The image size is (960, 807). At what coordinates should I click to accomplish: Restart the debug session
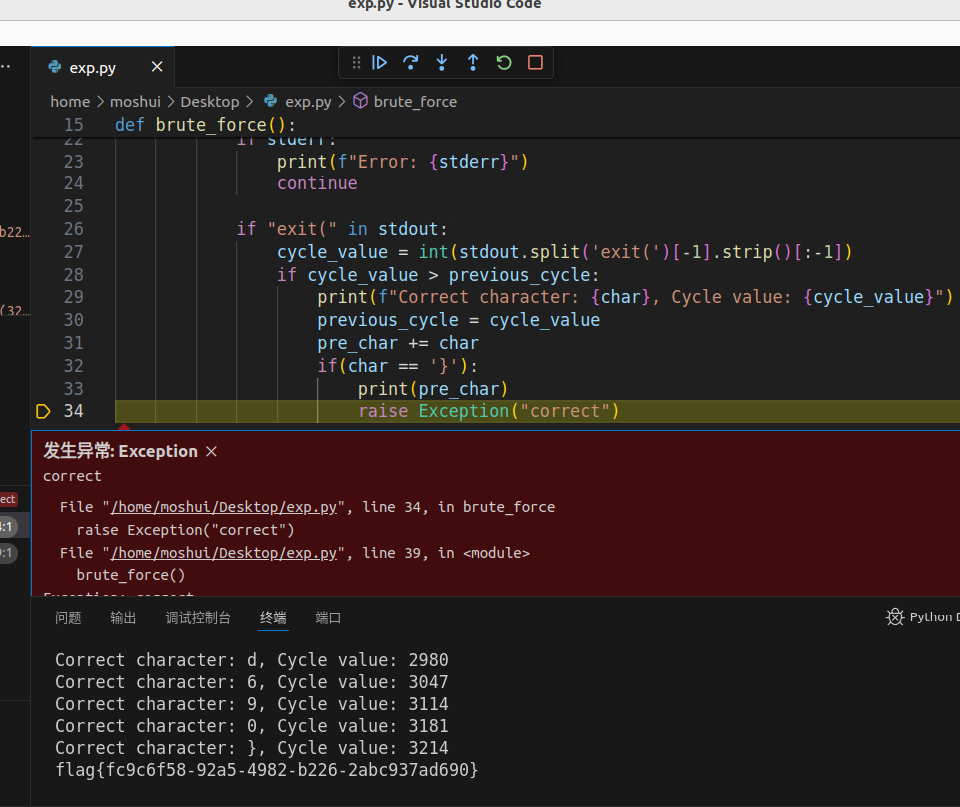(x=504, y=63)
